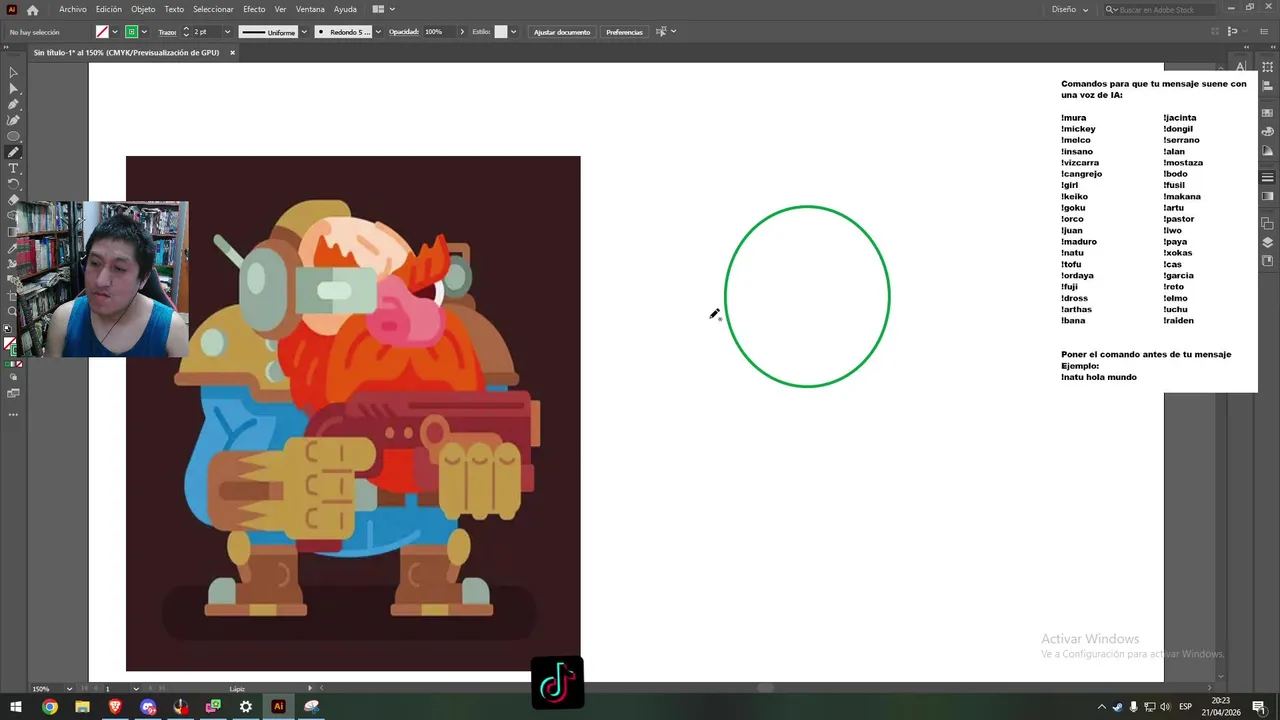Open the Artboards panel icon
The height and width of the screenshot is (720, 1280).
click(1267, 260)
